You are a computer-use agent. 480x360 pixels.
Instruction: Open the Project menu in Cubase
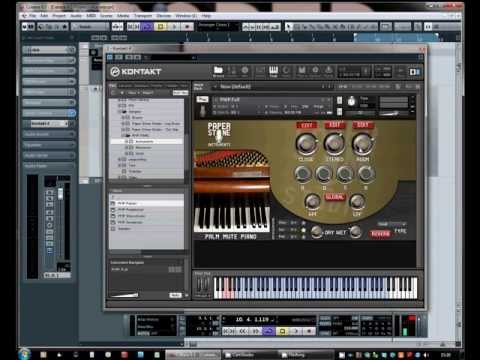(59, 16)
